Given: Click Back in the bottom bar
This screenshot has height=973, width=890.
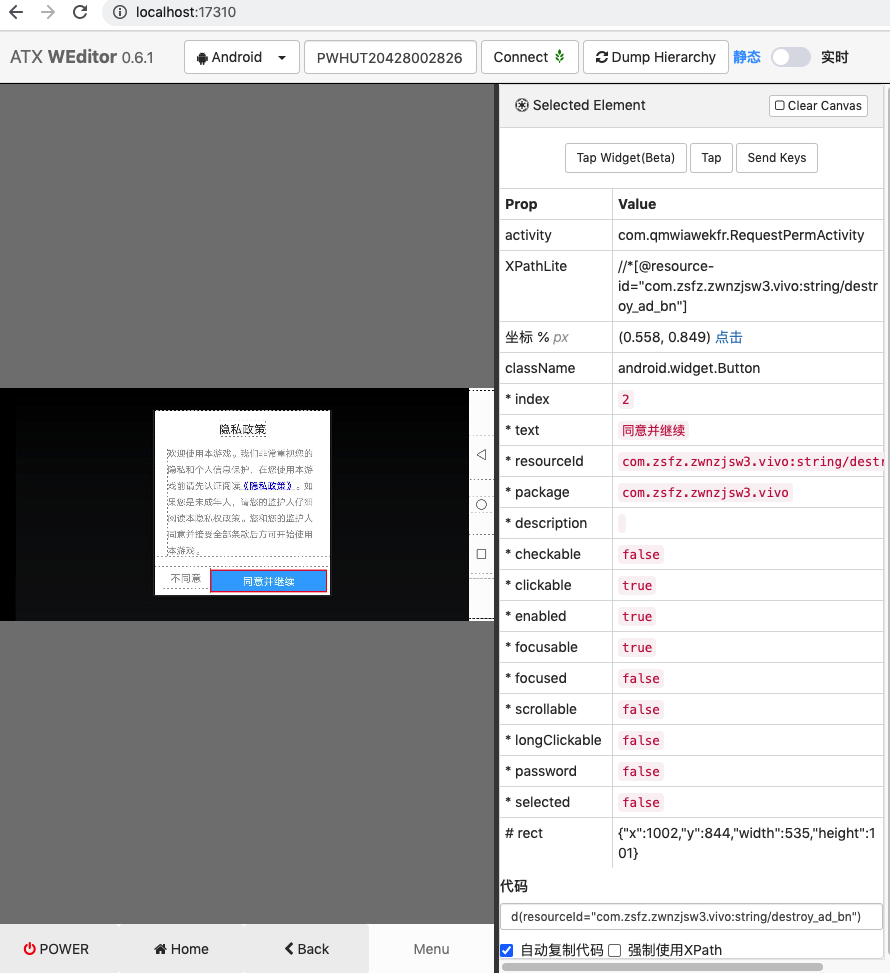Looking at the screenshot, I should 307,949.
